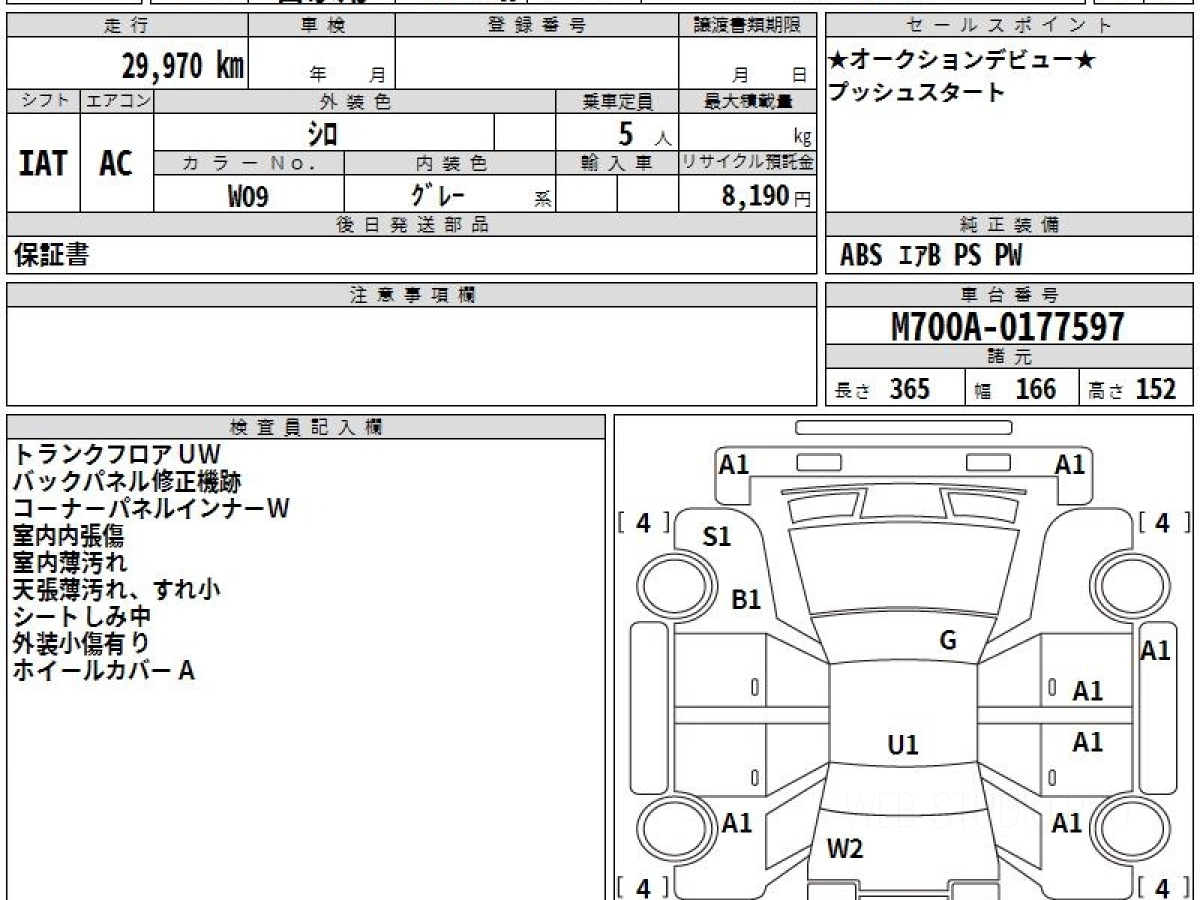This screenshot has width=1200, height=900.
Task: Select the 高さ 152 height cell
Action: click(x=1136, y=389)
